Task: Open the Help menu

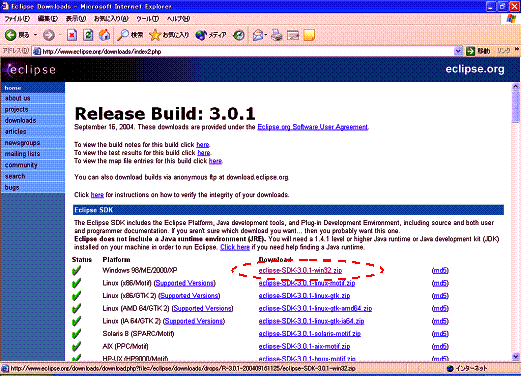Action: pos(178,19)
